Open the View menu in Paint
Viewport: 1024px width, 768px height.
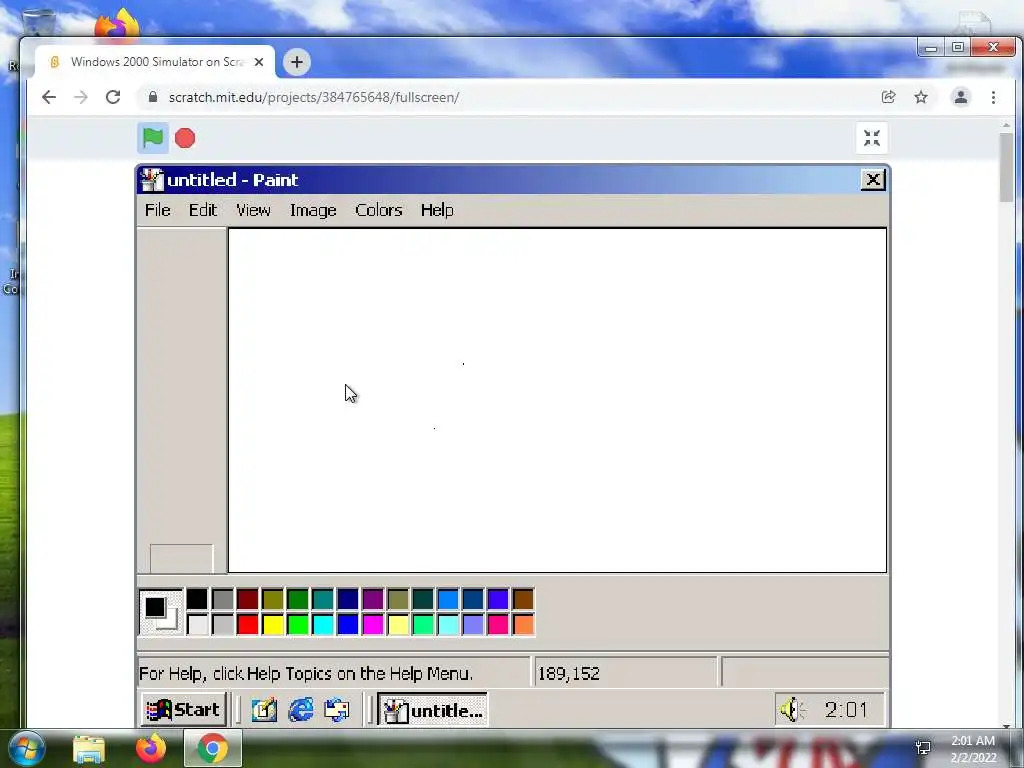coord(253,210)
